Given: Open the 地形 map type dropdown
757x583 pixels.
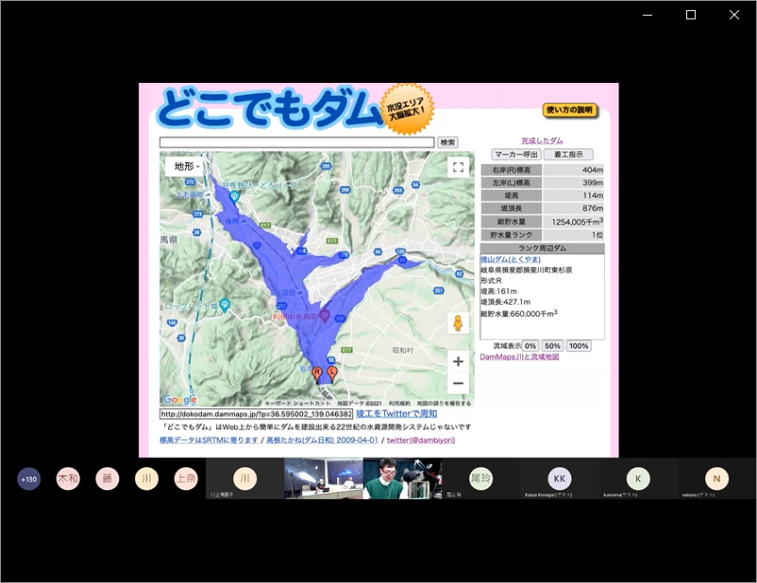Looking at the screenshot, I should tap(187, 166).
